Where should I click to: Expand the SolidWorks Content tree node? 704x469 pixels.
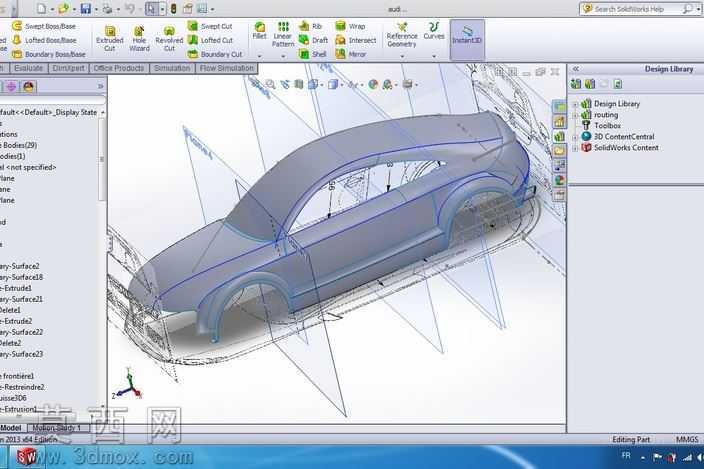pyautogui.click(x=575, y=148)
